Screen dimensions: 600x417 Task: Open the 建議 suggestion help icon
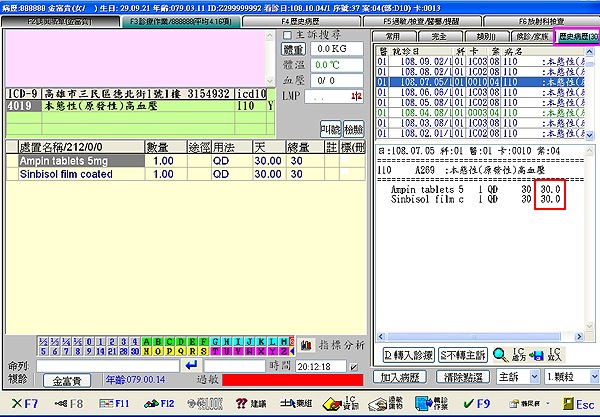(x=246, y=404)
